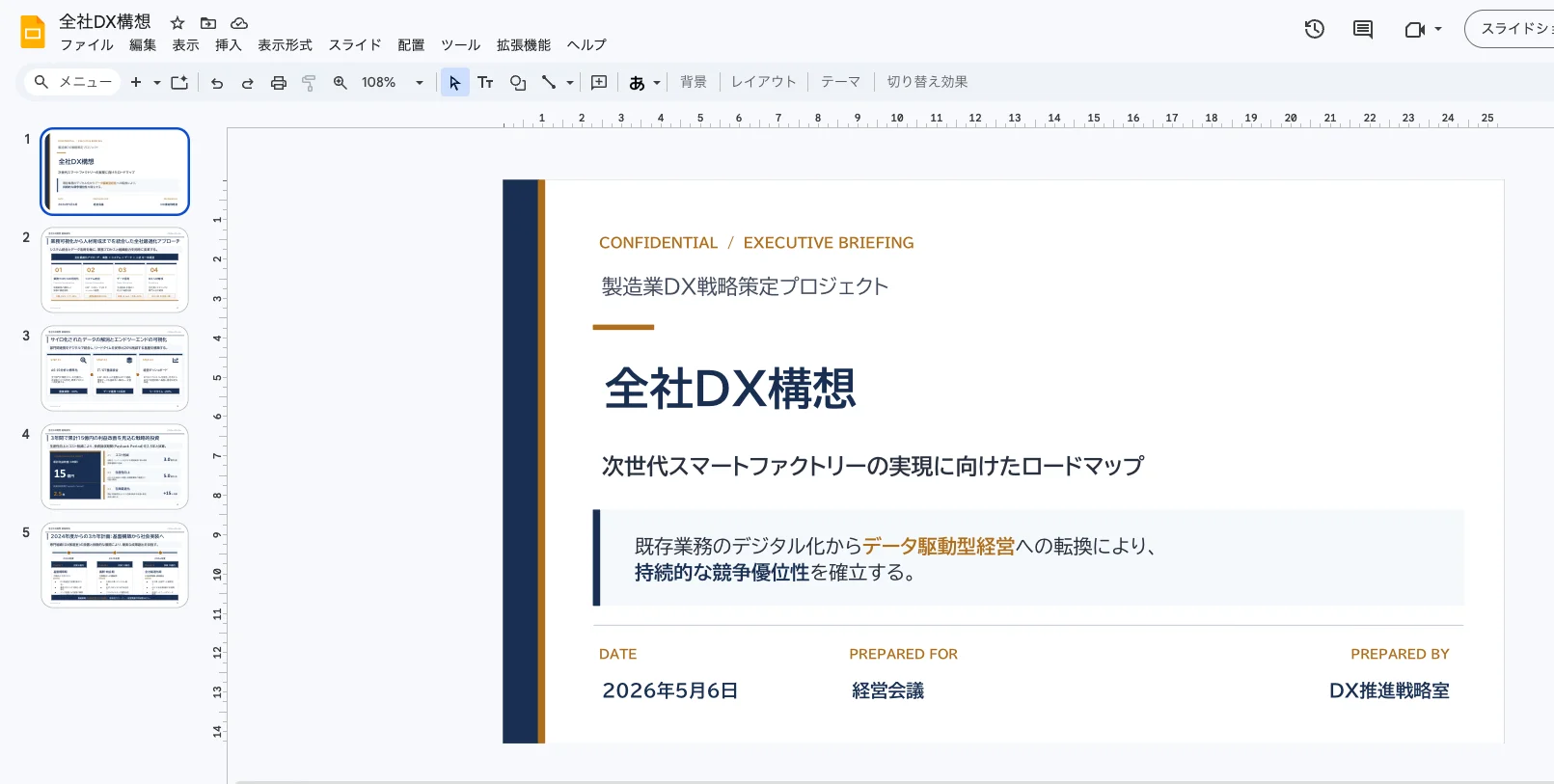Click the 切り替え効果 button
The height and width of the screenshot is (784, 1554).
tap(927, 82)
